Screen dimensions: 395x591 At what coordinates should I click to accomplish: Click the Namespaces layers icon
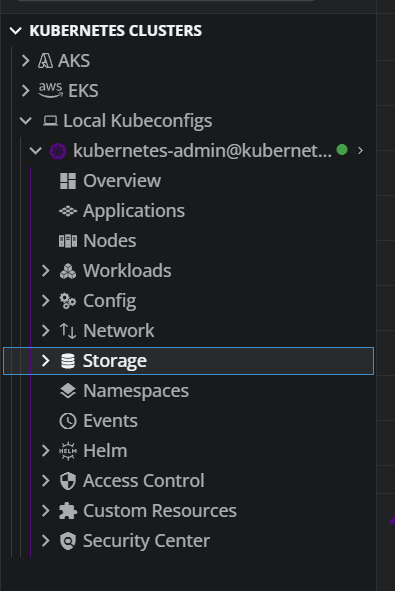[x=68, y=391]
